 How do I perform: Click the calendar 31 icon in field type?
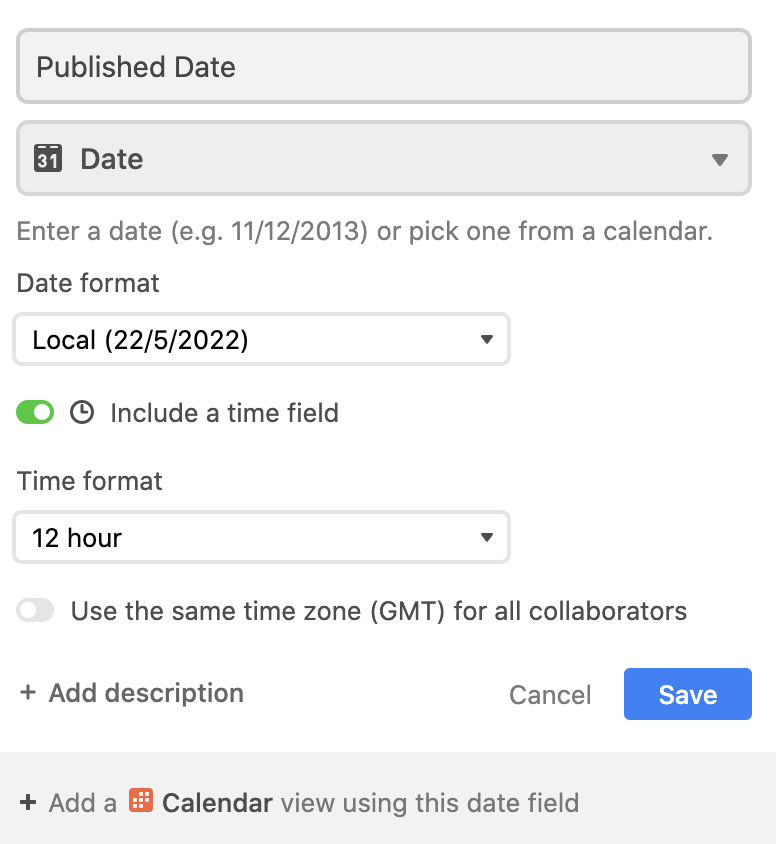click(48, 158)
